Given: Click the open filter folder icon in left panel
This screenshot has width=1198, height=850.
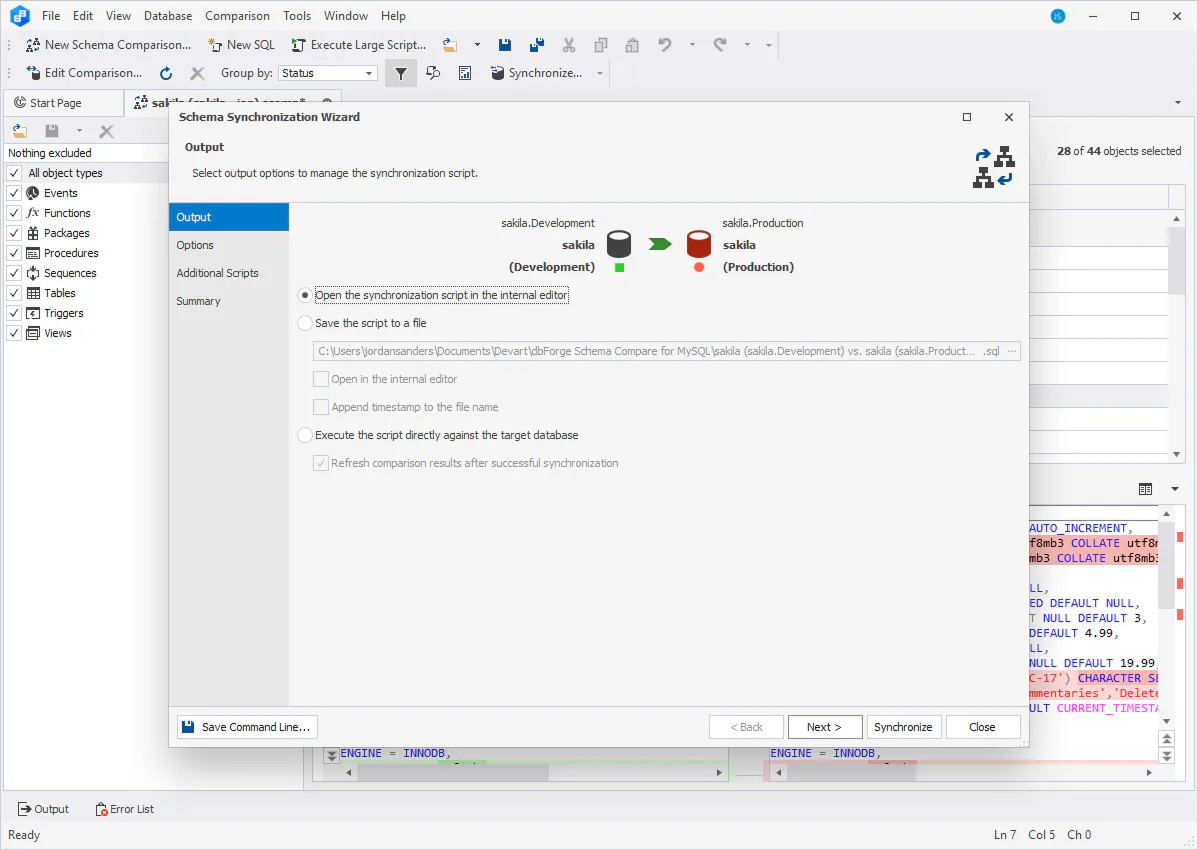Looking at the screenshot, I should [x=20, y=131].
